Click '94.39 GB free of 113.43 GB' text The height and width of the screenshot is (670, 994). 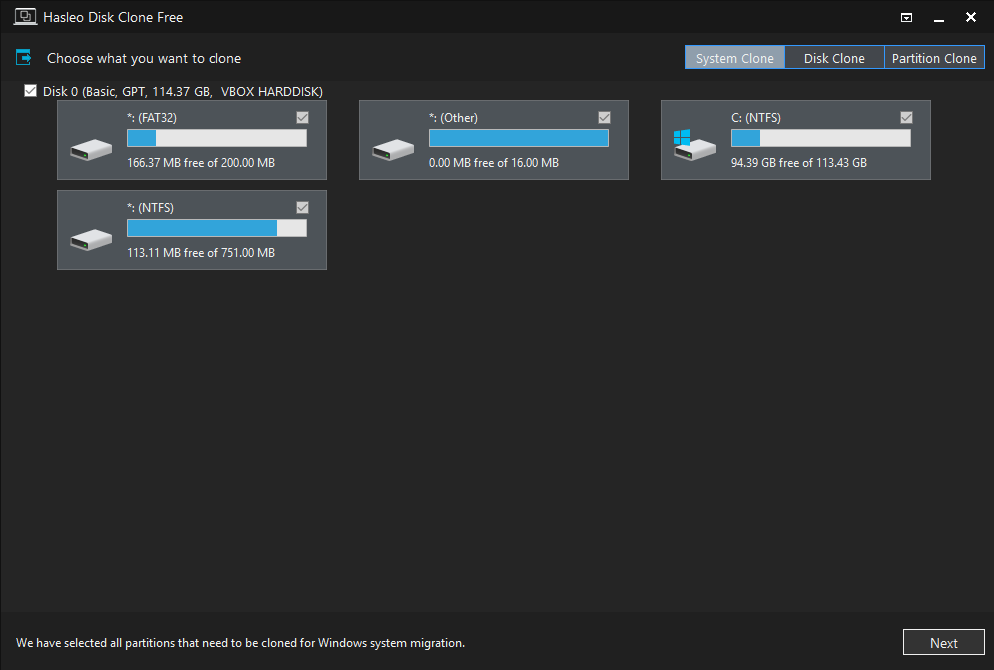(x=799, y=163)
